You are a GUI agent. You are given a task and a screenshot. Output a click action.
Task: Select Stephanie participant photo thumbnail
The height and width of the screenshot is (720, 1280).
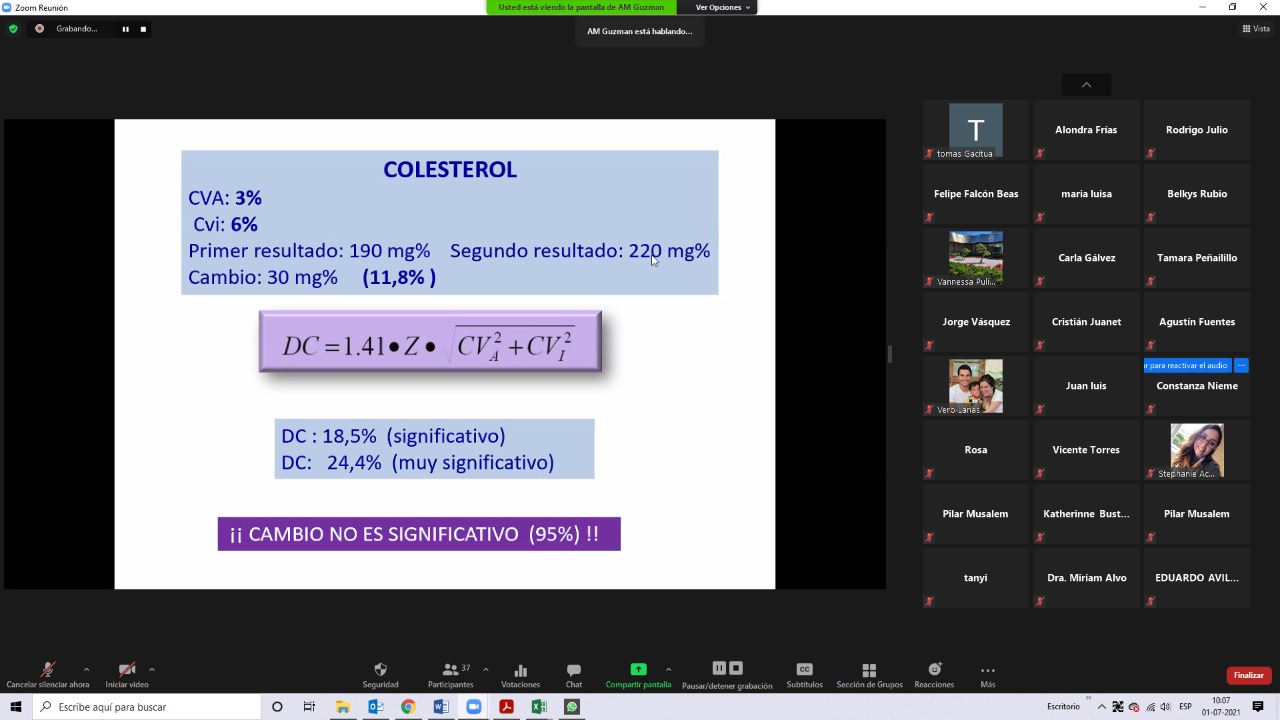click(x=1197, y=450)
